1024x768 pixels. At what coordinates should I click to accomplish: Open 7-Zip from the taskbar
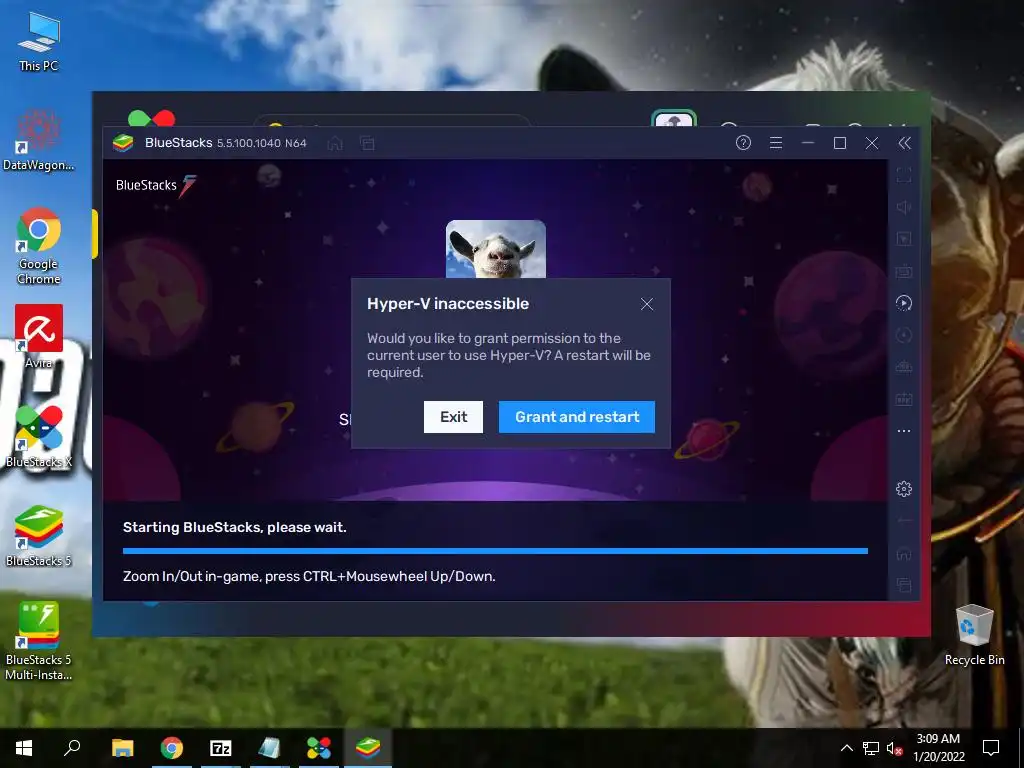(x=221, y=748)
